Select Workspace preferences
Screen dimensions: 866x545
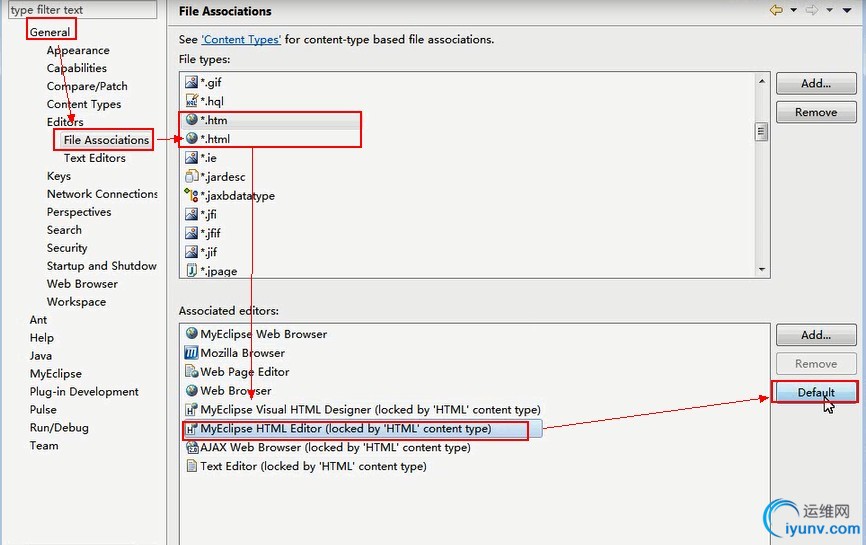pos(76,302)
